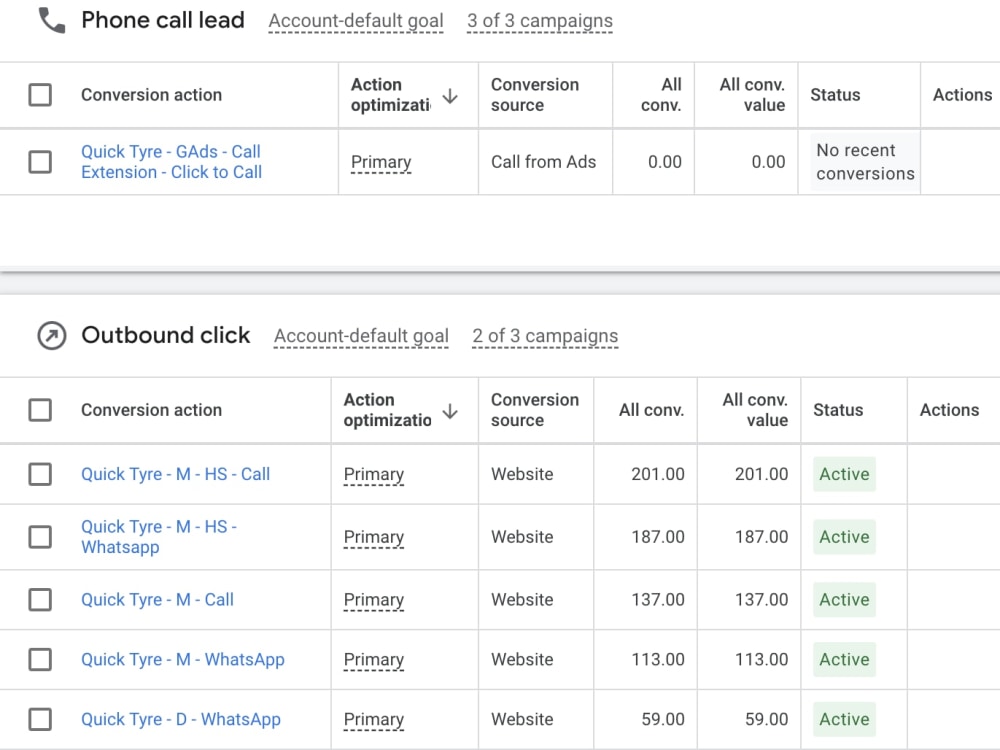
Task: Open 2 of 3 campaigns selector
Action: pos(545,336)
